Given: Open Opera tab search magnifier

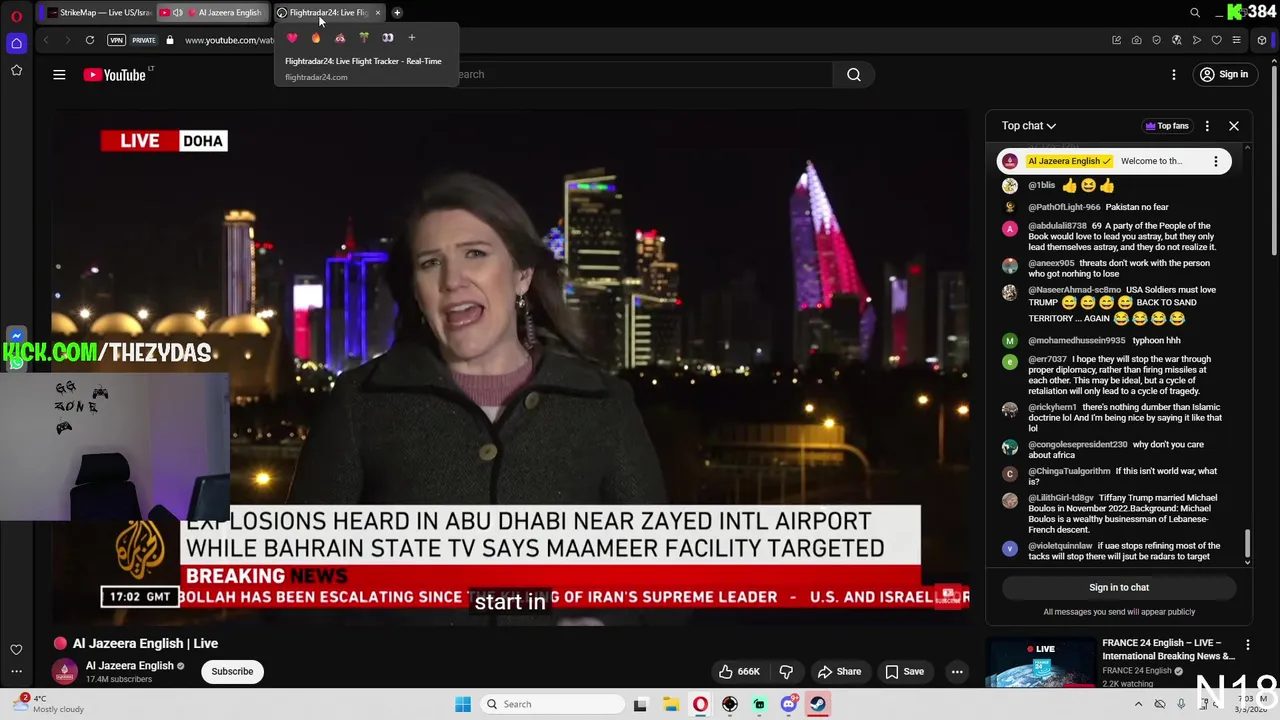Looking at the screenshot, I should pyautogui.click(x=1195, y=13).
